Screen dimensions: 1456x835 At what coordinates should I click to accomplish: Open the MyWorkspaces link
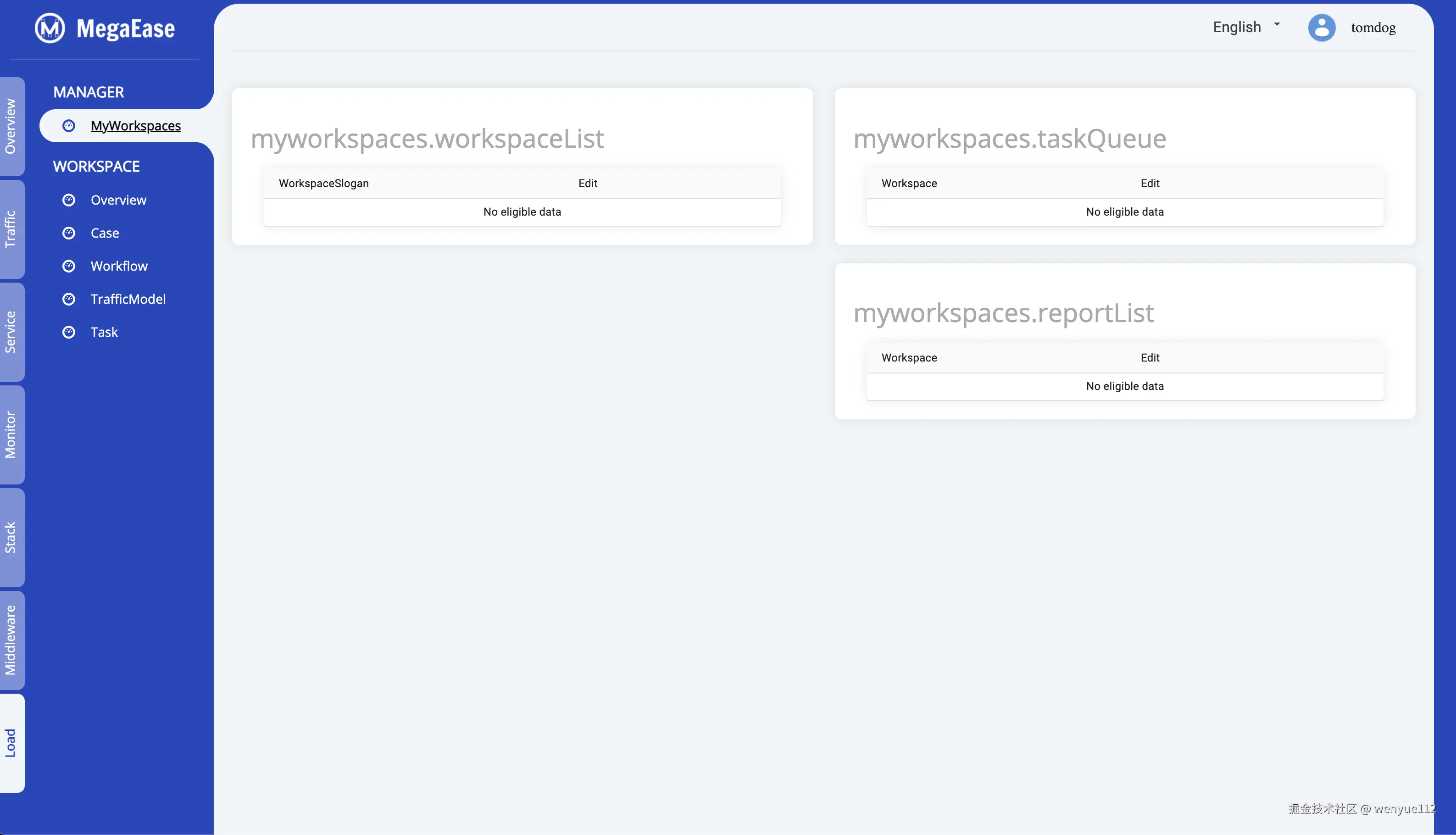(135, 126)
